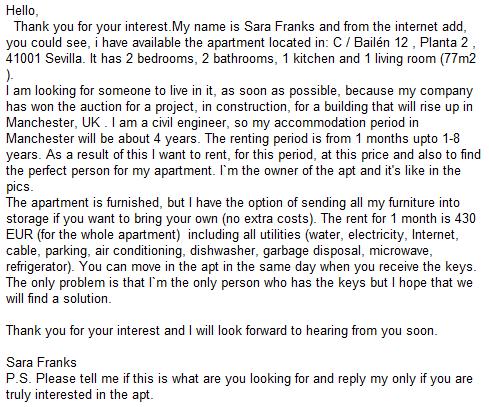Click the word "refrigerator)"
489x407 pixels.
point(40,266)
